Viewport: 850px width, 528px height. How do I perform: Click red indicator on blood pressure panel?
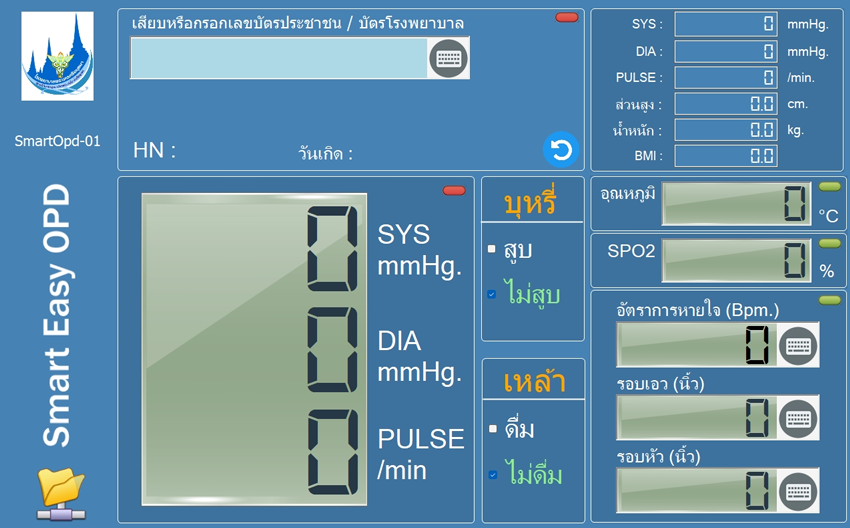tap(454, 191)
